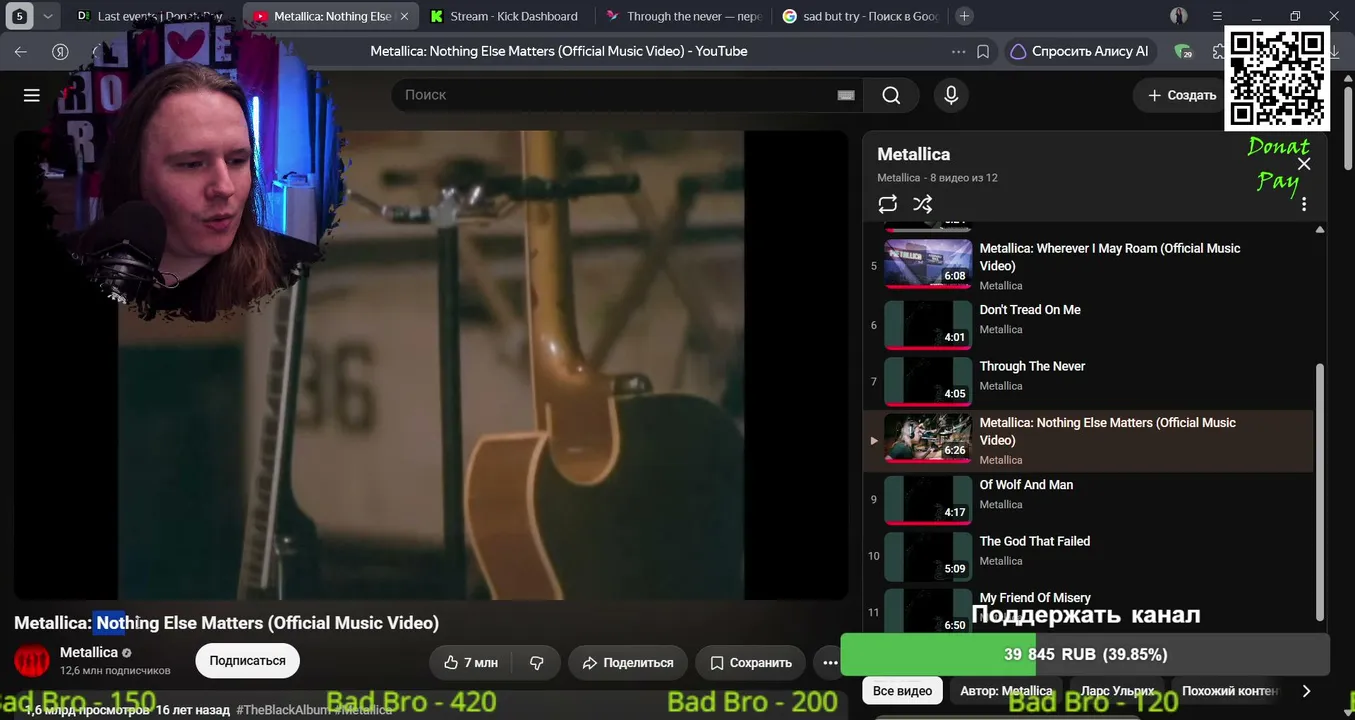Viewport: 1355px width, 720px height.
Task: Open the on-screen keyboard in search box
Action: click(x=846, y=95)
